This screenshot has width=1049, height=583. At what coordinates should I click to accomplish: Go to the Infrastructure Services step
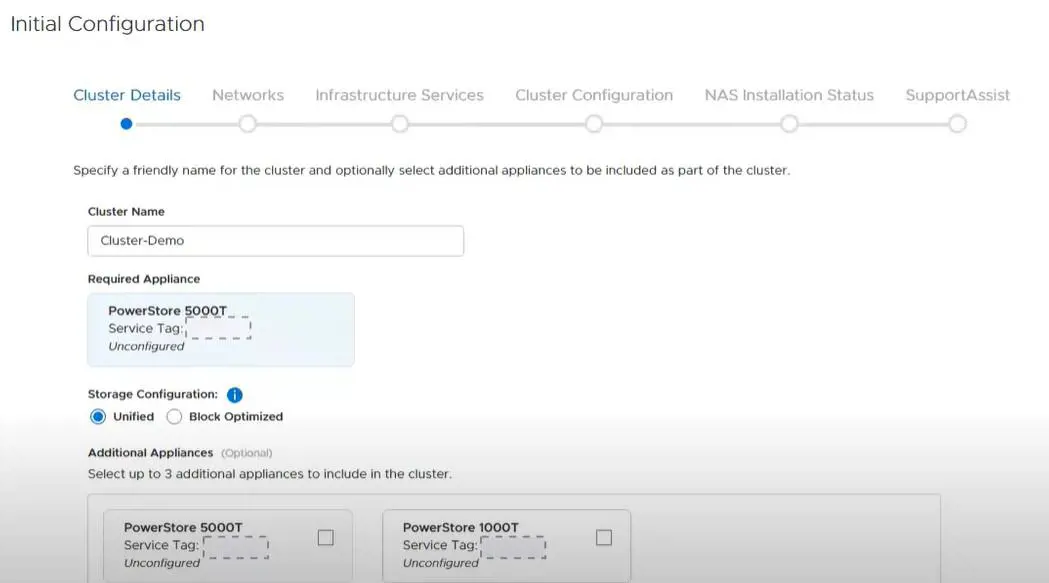(399, 95)
